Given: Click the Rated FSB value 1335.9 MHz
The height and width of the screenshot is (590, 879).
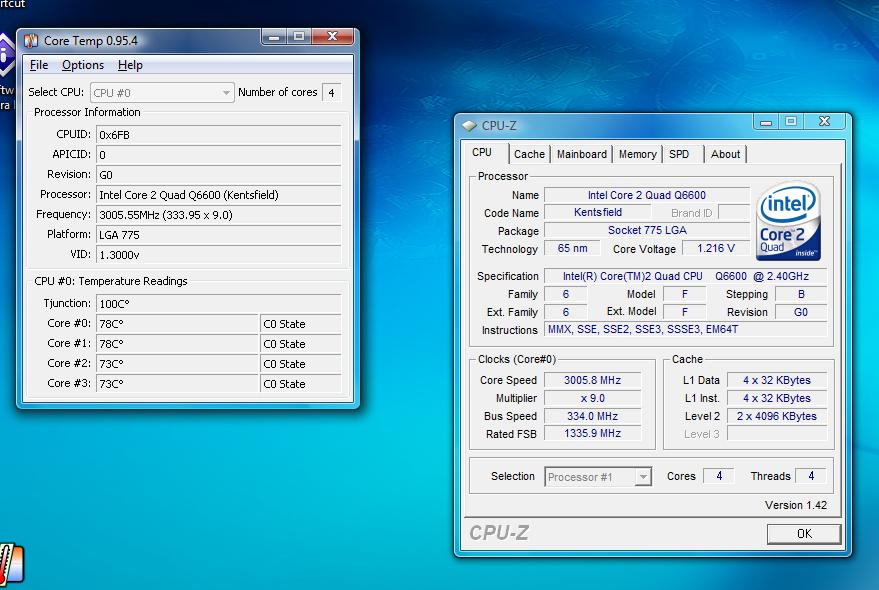Looking at the screenshot, I should click(x=593, y=434).
